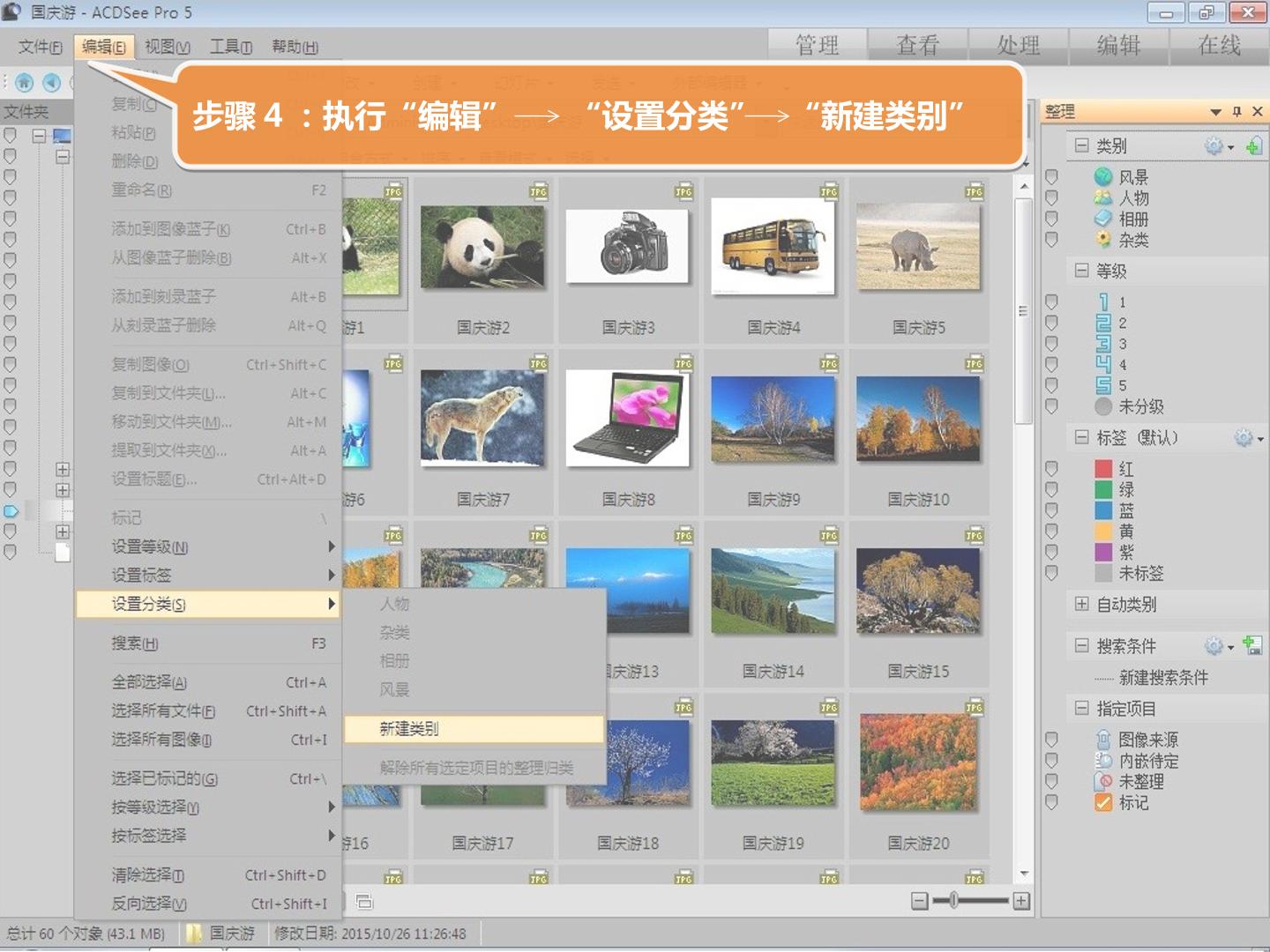Toggle the 风景 category assignment marker
This screenshot has width=1270, height=952.
tap(1051, 177)
